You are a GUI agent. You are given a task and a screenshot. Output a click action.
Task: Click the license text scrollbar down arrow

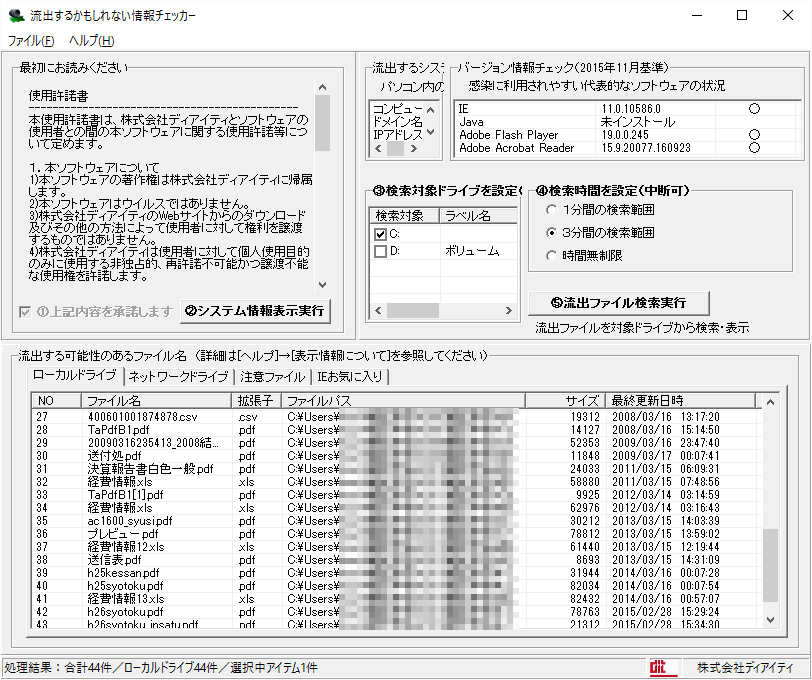322,285
